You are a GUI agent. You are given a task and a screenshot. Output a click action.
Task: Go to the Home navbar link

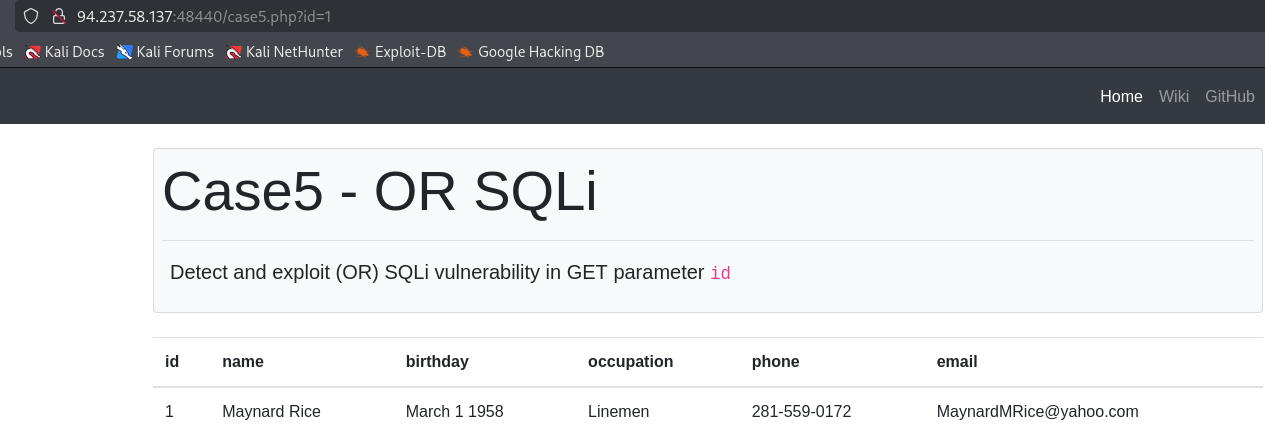click(1121, 96)
